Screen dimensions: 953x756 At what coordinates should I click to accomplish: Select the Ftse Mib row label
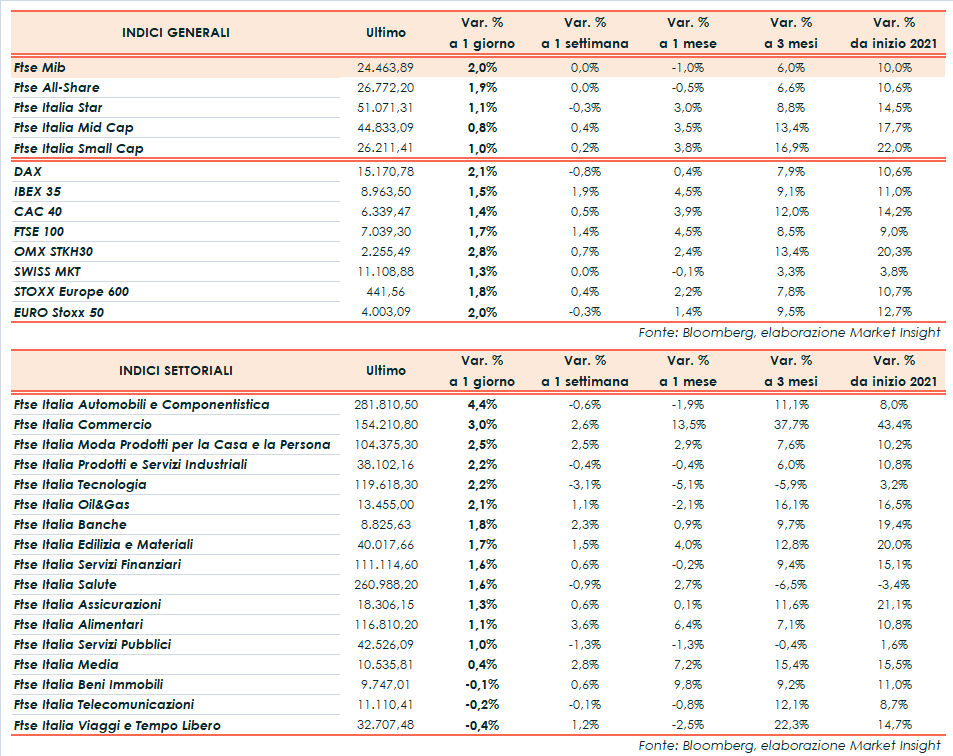(x=41, y=67)
